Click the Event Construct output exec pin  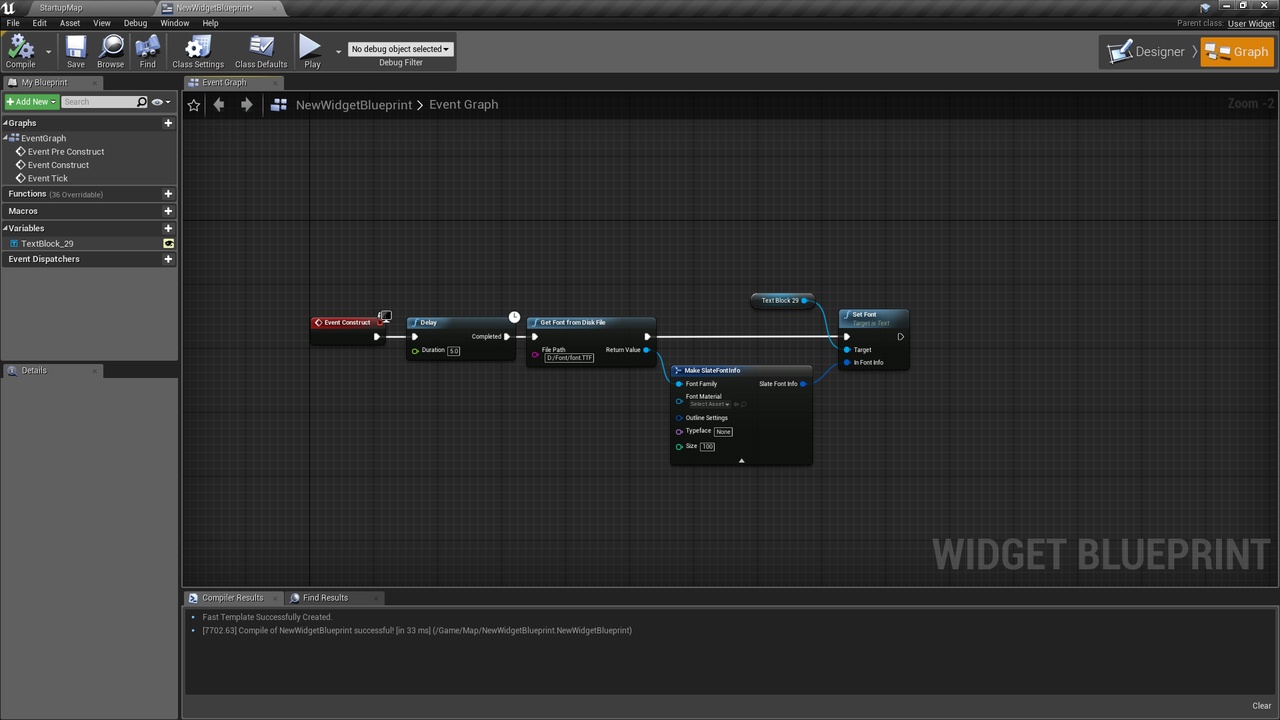376,337
